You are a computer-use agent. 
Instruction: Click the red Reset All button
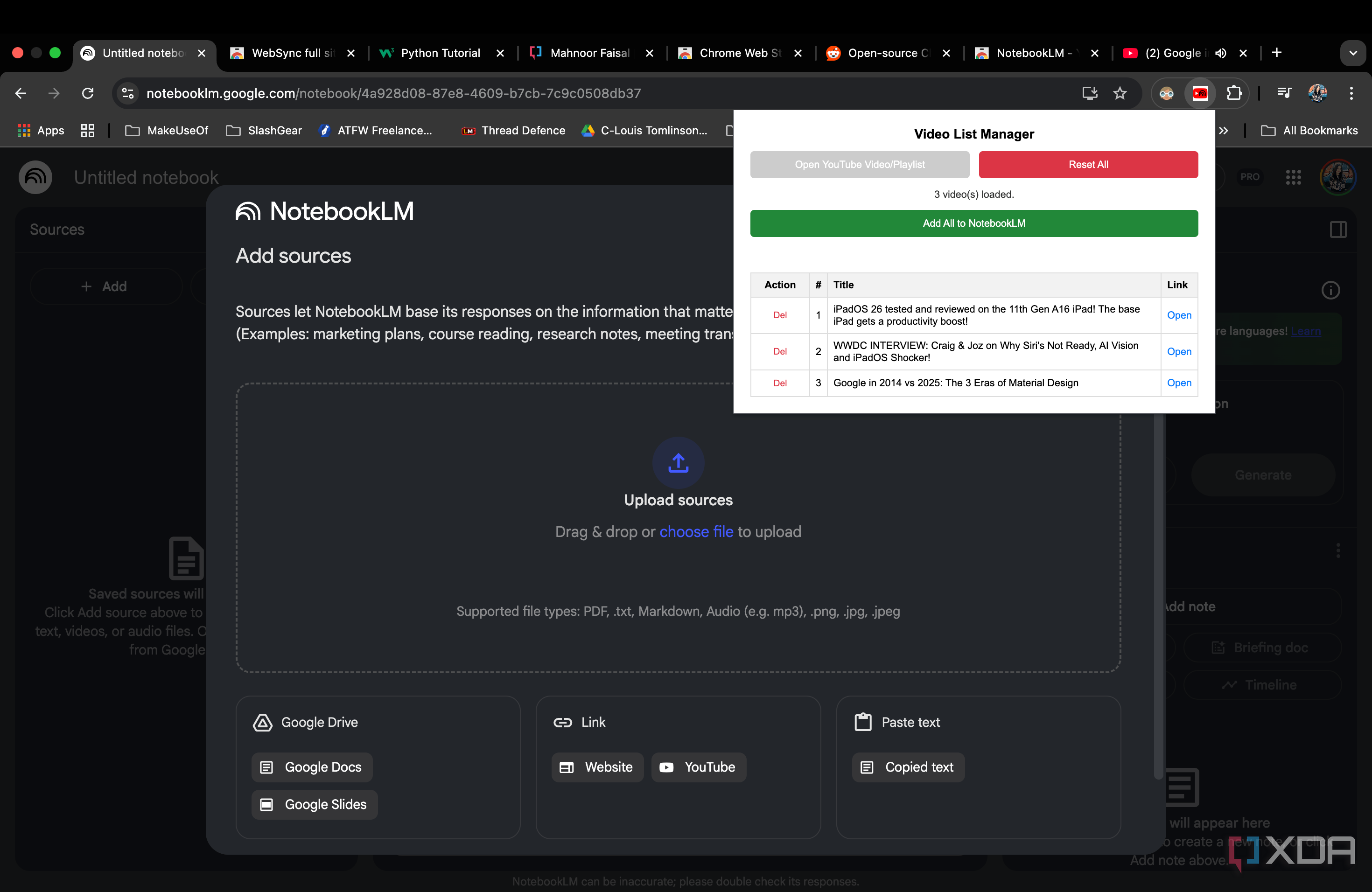tap(1088, 165)
